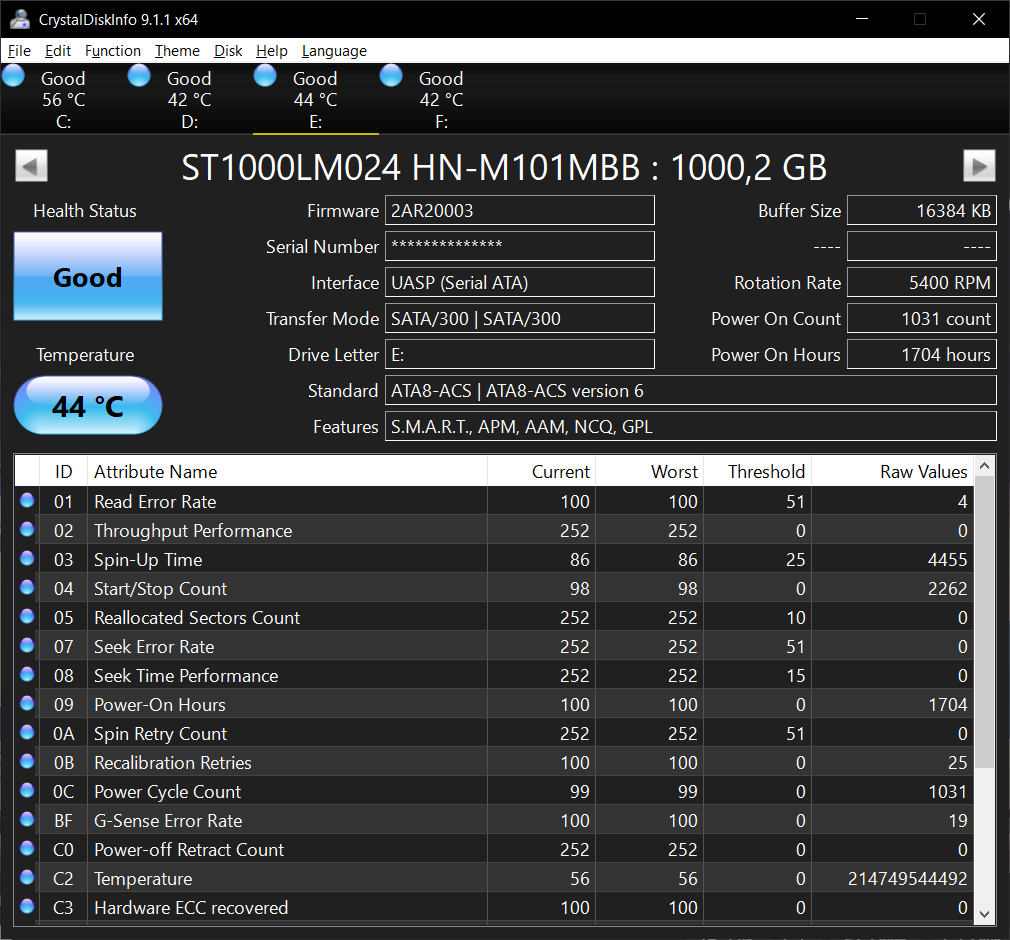The height and width of the screenshot is (940, 1010).
Task: Click the masked Serial Number field
Action: [520, 247]
